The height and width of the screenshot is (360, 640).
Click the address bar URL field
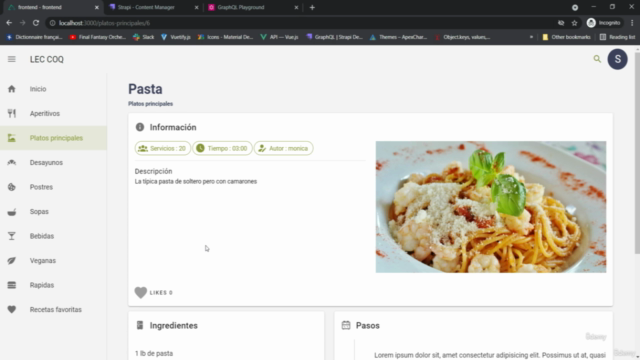click(x=302, y=23)
